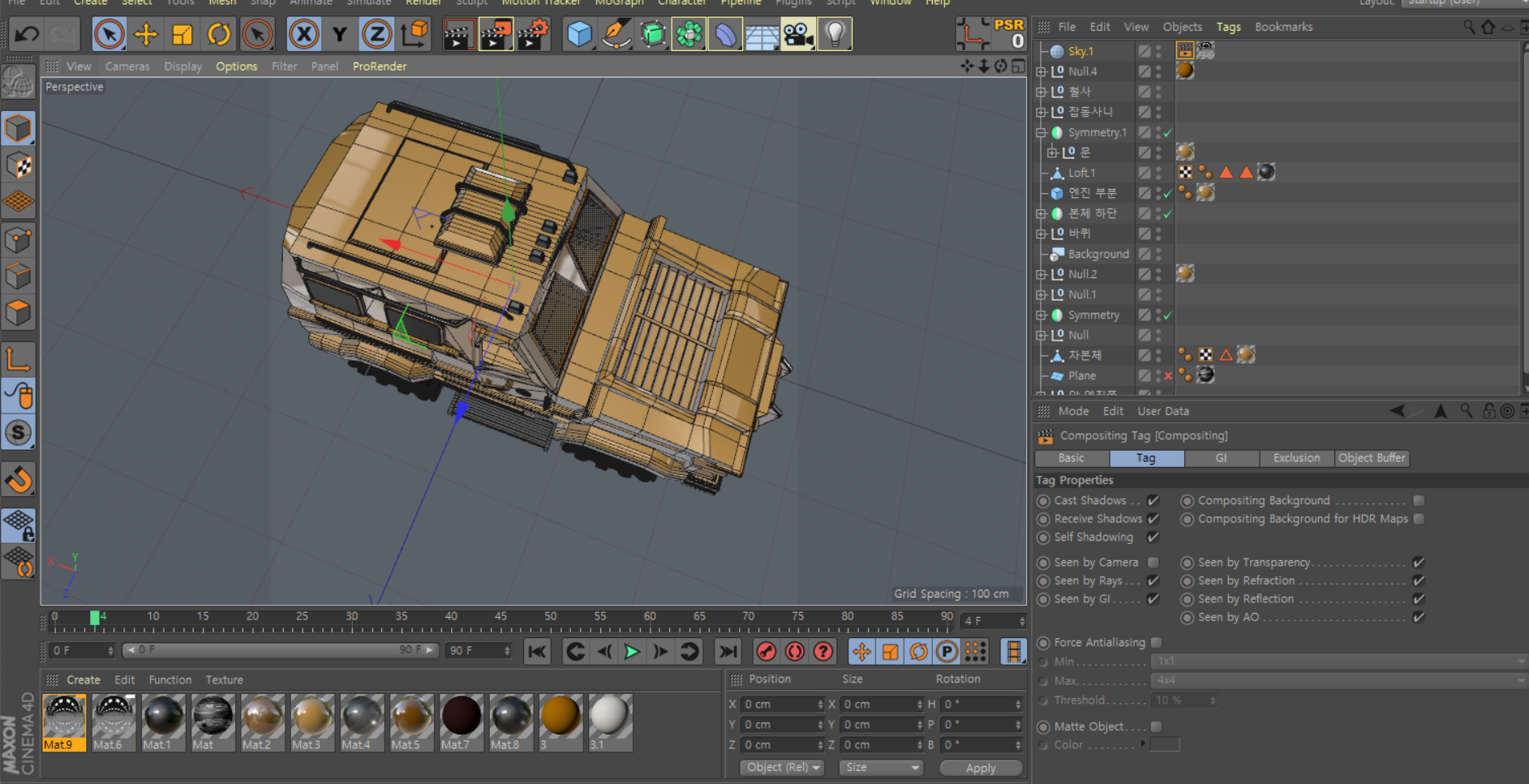Click the PSR reset icon
The height and width of the screenshot is (784, 1529).
1008,33
